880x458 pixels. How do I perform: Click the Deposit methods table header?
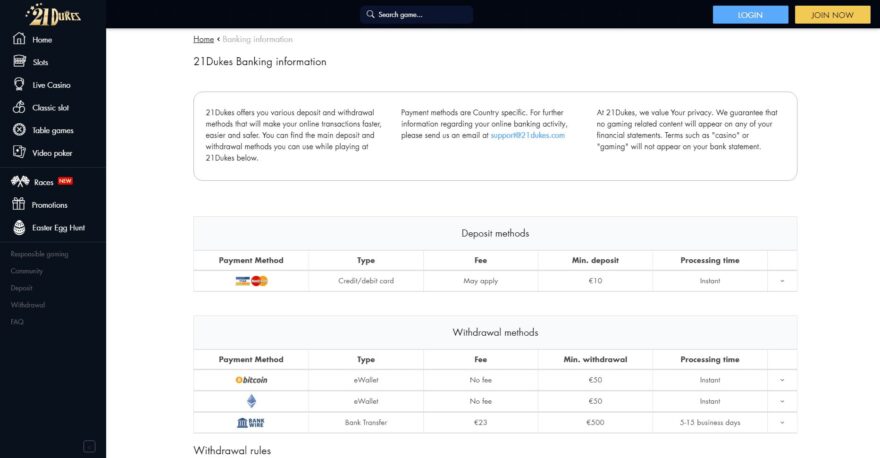pyautogui.click(x=495, y=233)
